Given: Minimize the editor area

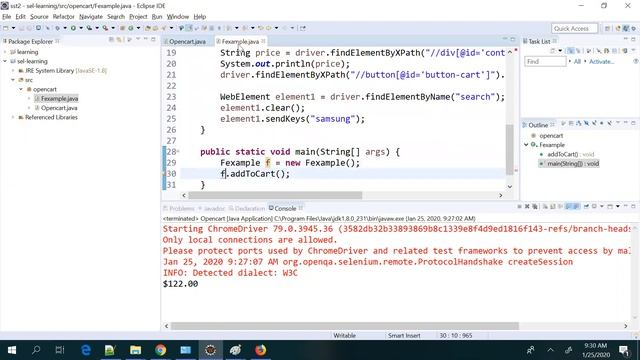Looking at the screenshot, I should 505,39.
